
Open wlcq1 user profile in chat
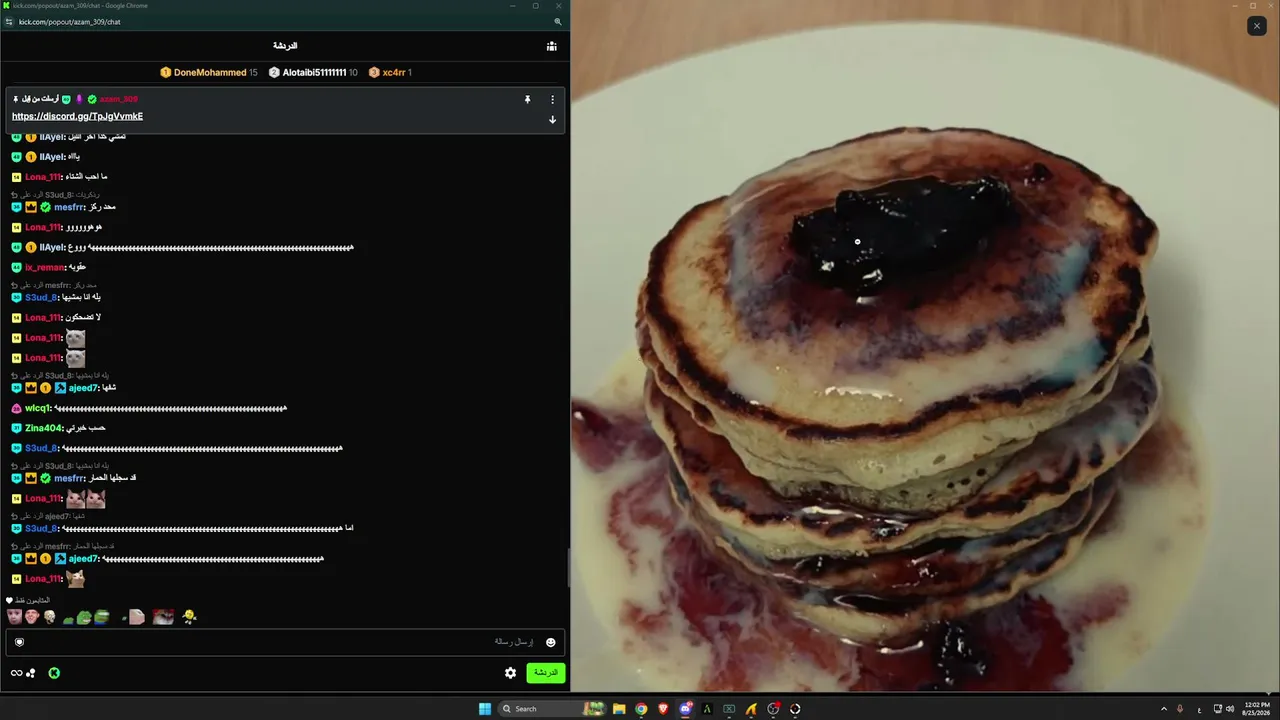pos(38,408)
